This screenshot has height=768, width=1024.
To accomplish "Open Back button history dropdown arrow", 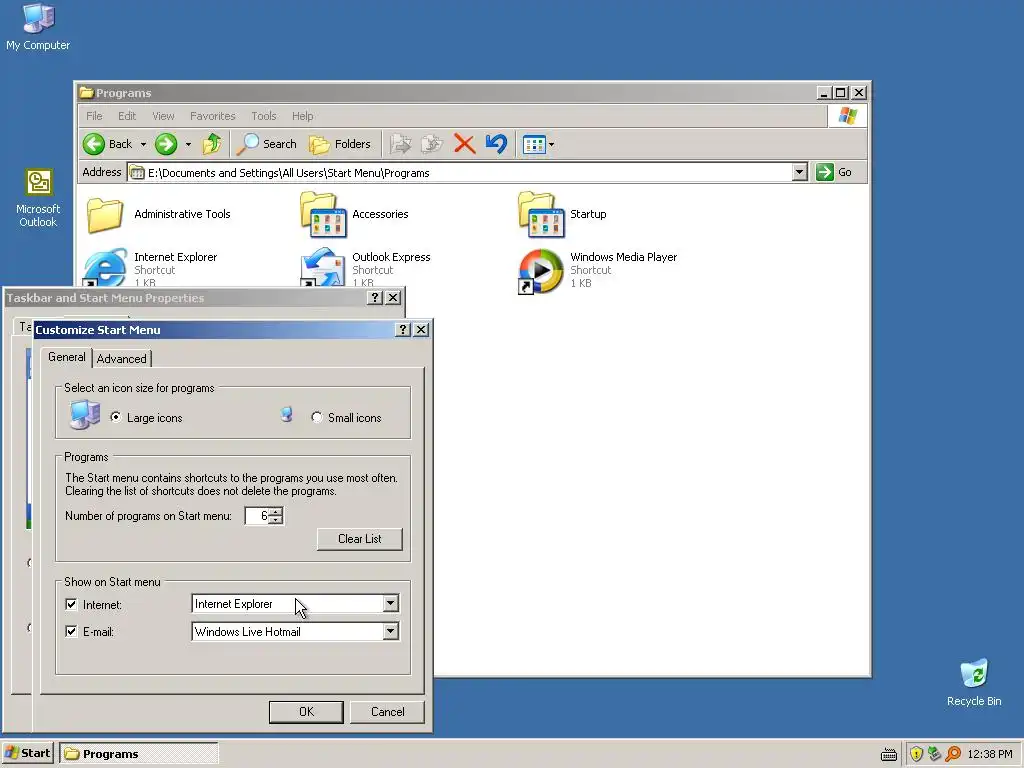I will [x=143, y=144].
